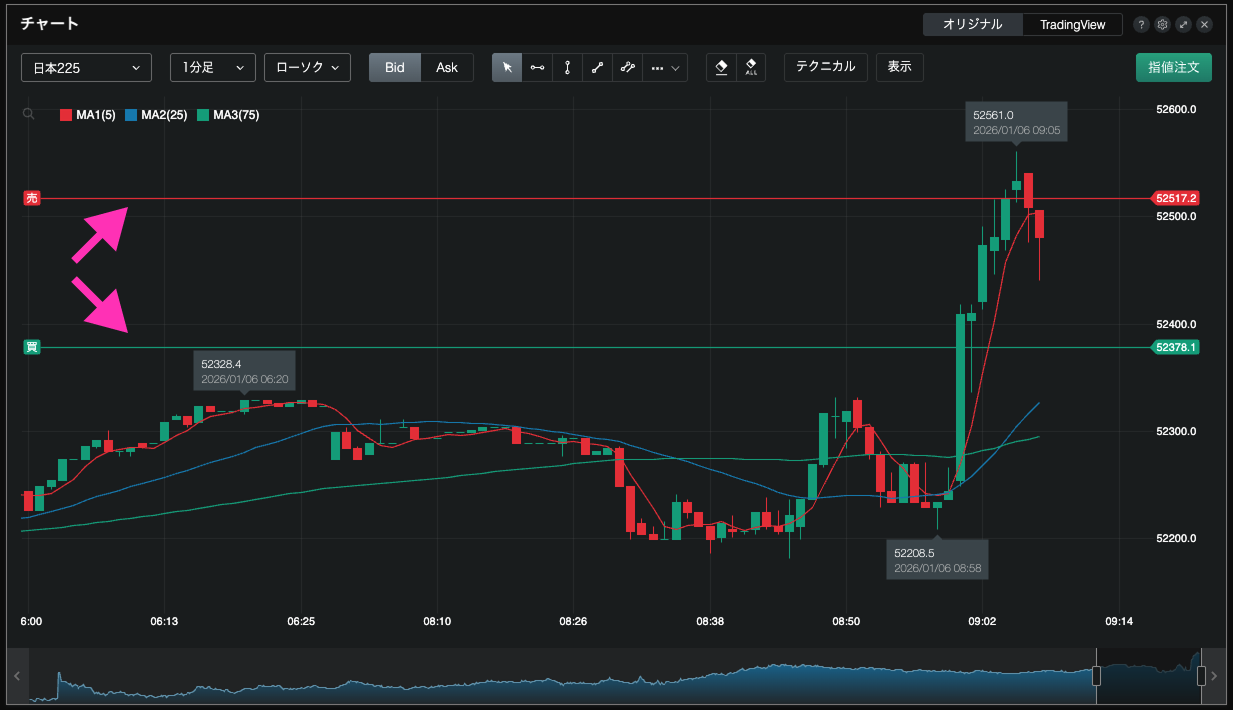The width and height of the screenshot is (1233, 710).
Task: Open chart settings gear icon
Action: [1162, 24]
